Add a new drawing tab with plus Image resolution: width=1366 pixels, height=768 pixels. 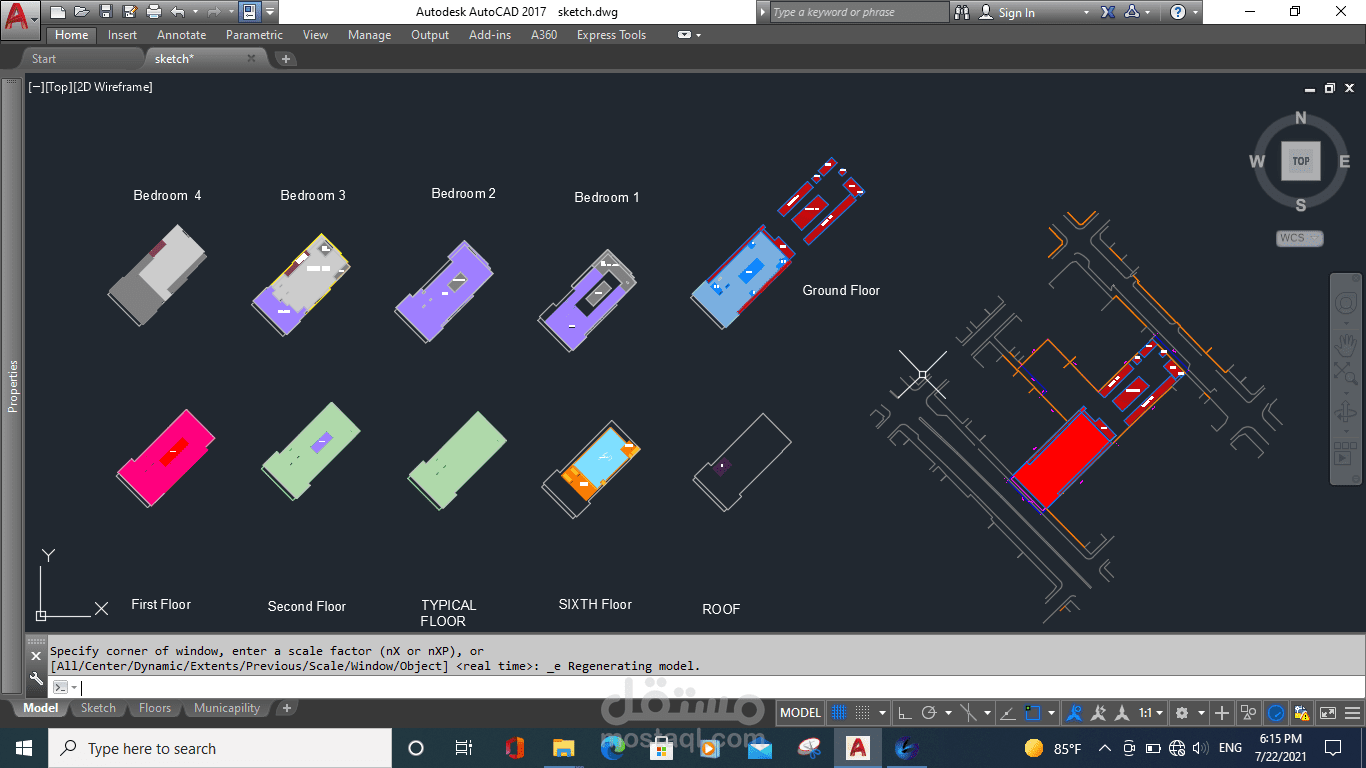(286, 59)
